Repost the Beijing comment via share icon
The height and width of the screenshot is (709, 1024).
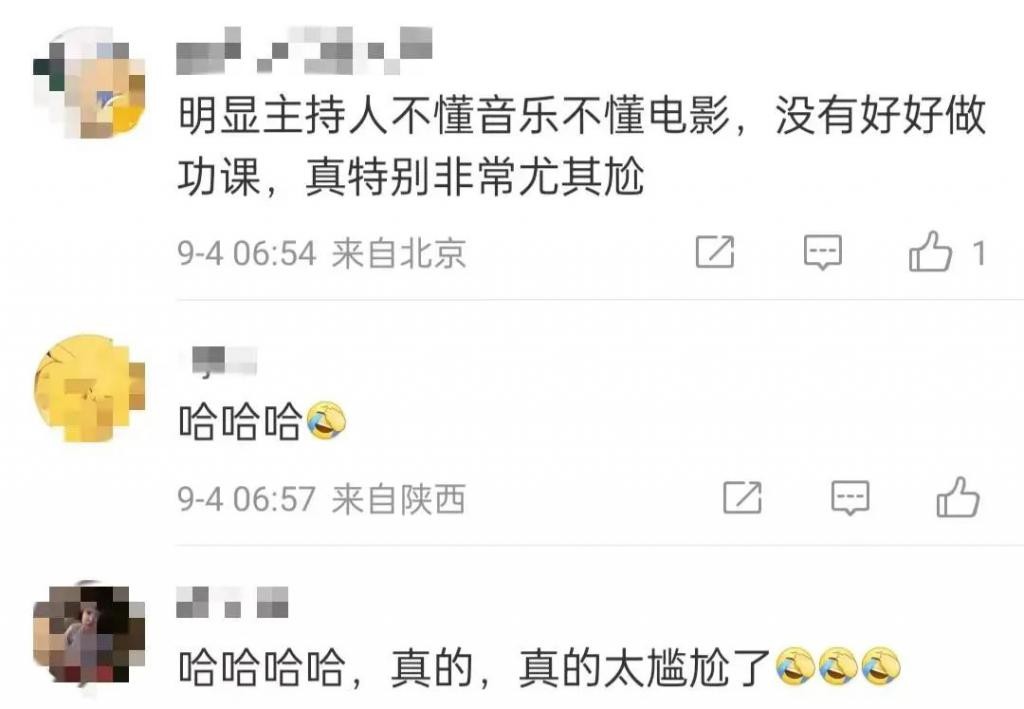(714, 252)
